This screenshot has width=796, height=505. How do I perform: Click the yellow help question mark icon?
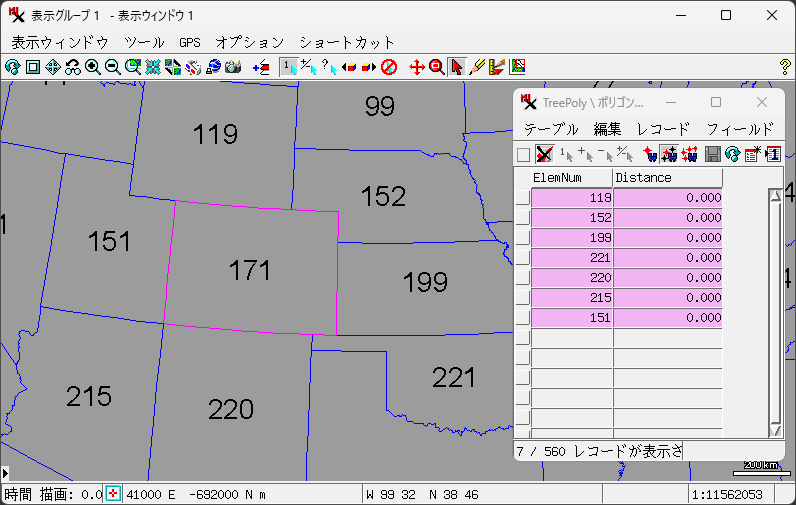[x=784, y=67]
